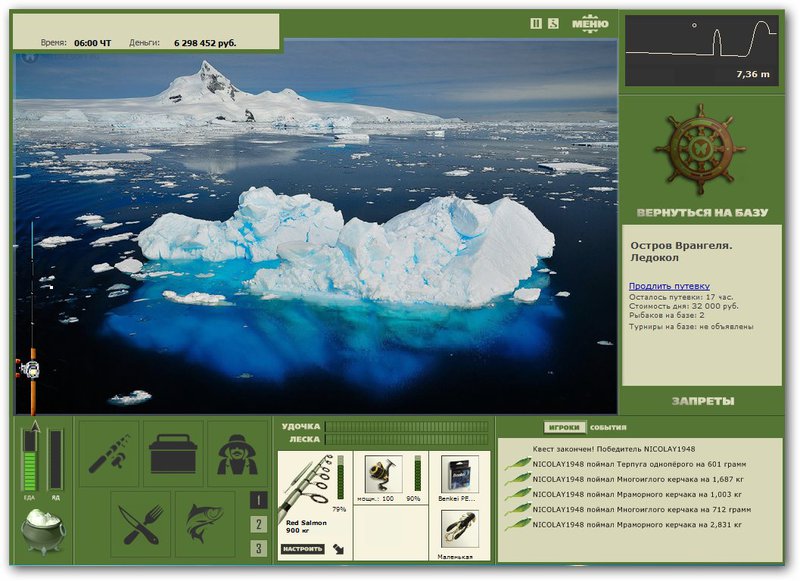Click the Терпуга однопёрого catch message
This screenshot has height=581, width=800.
click(639, 464)
